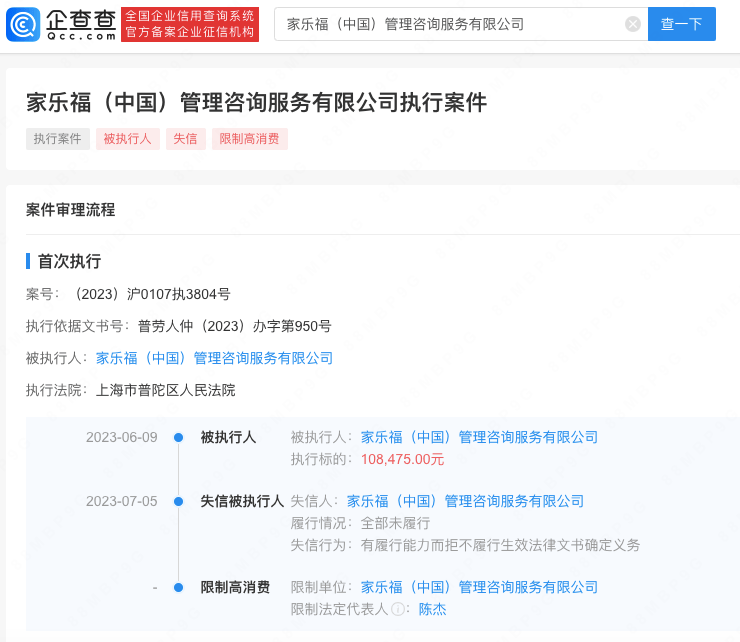The height and width of the screenshot is (642, 740).
Task: Clear the search box with the X icon
Action: (x=632, y=24)
